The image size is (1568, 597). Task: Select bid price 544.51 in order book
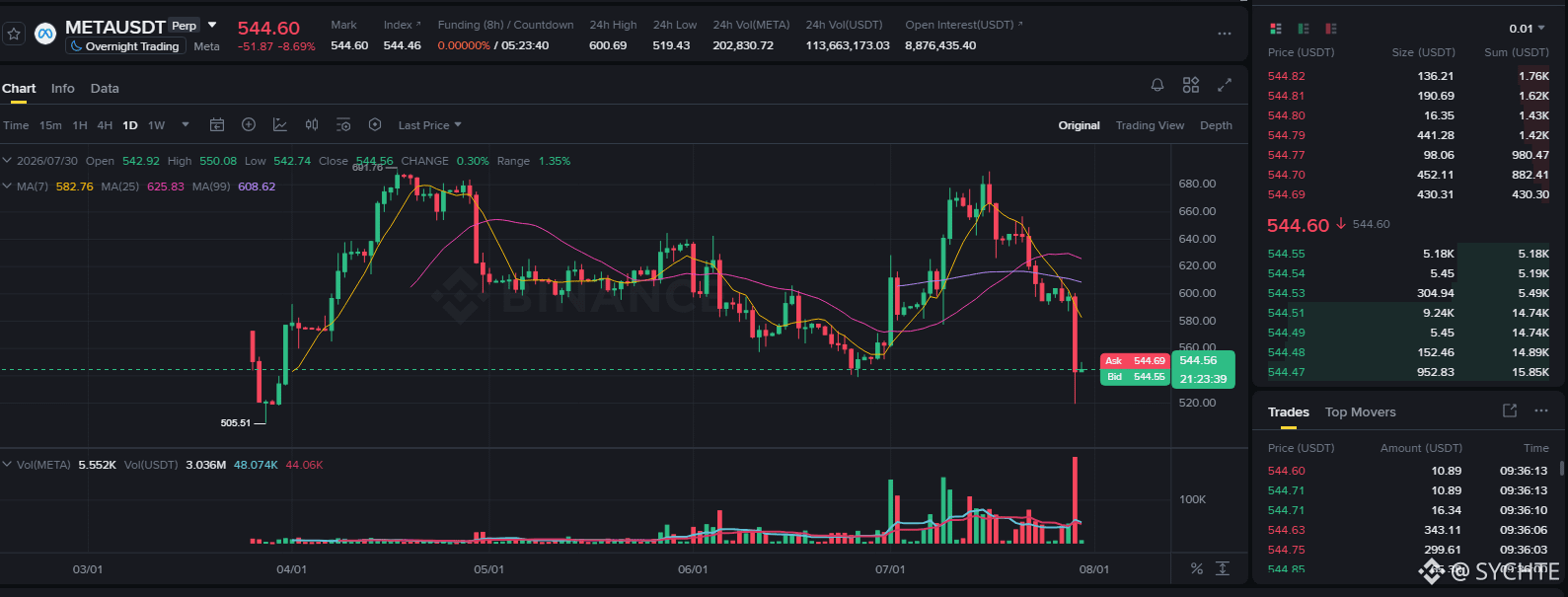1286,313
